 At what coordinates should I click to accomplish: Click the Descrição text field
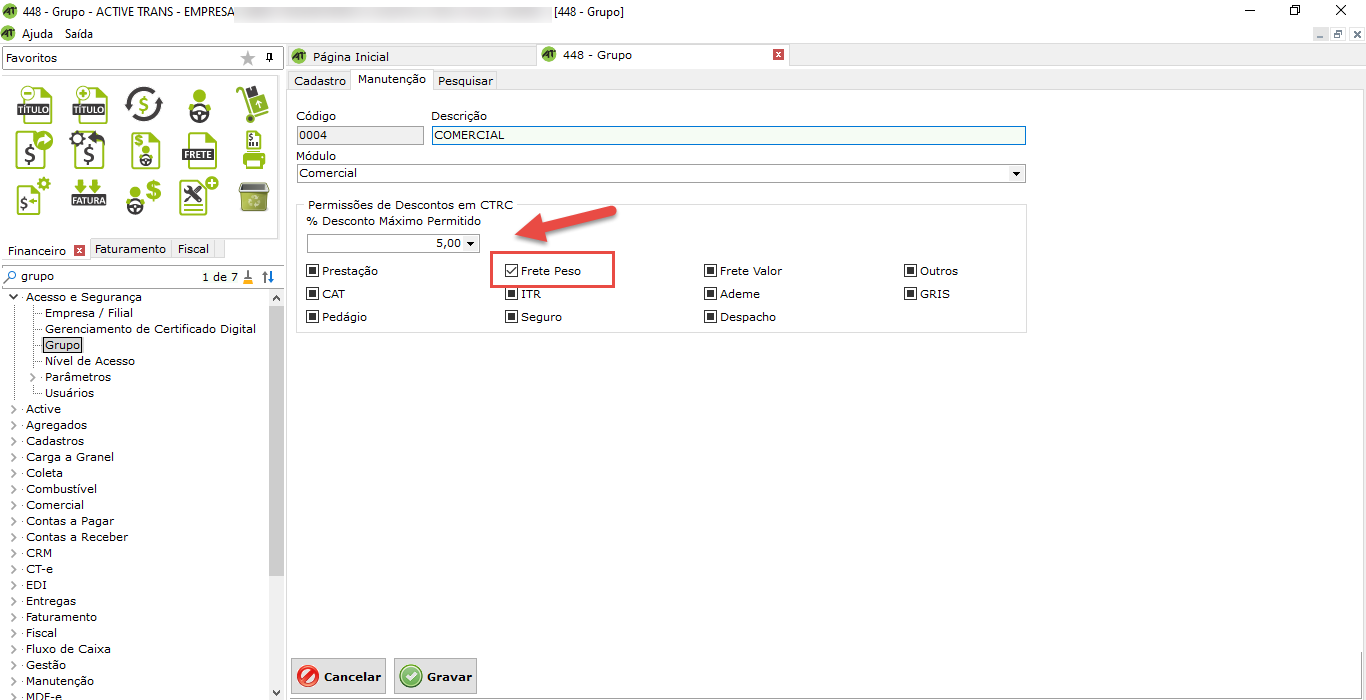tap(728, 135)
